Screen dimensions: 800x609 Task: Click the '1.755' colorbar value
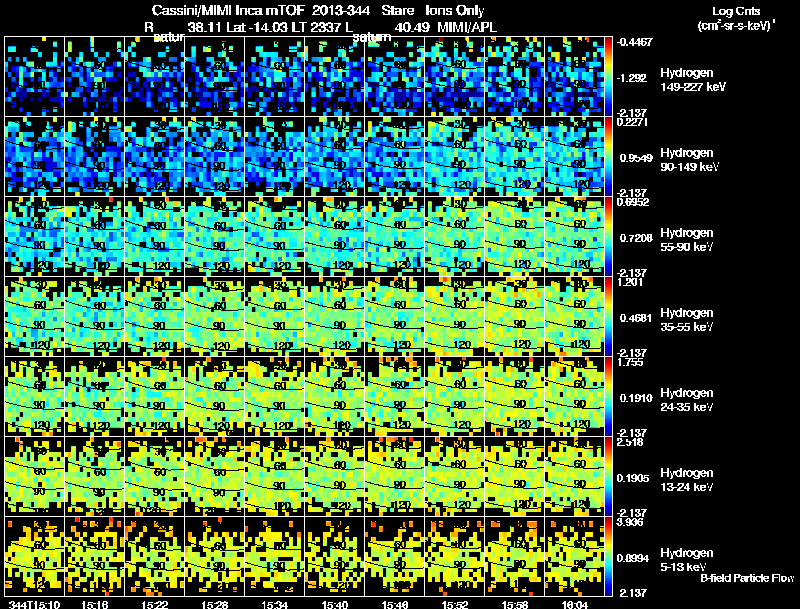(x=631, y=362)
